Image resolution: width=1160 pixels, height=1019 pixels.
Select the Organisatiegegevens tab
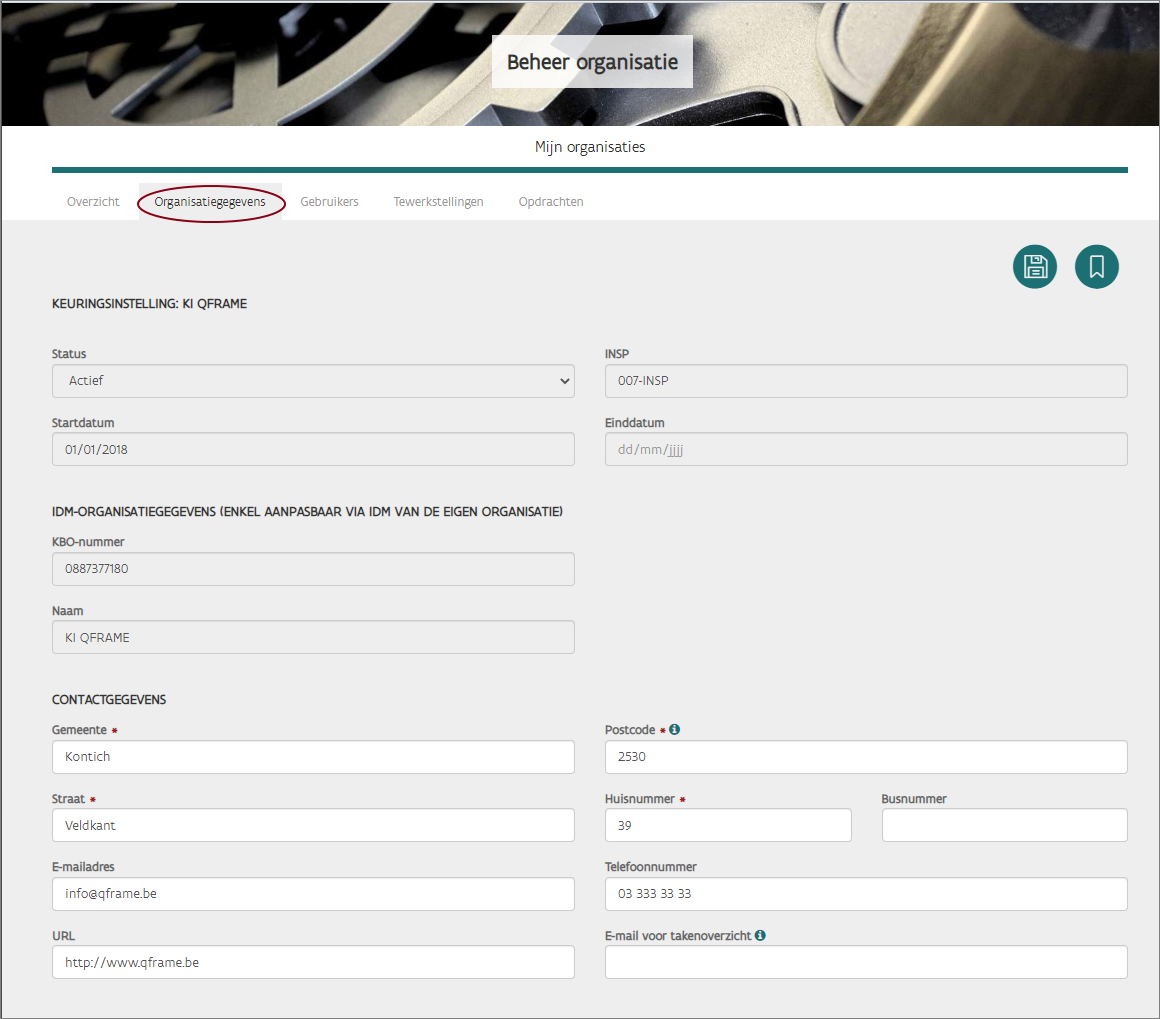click(x=210, y=202)
